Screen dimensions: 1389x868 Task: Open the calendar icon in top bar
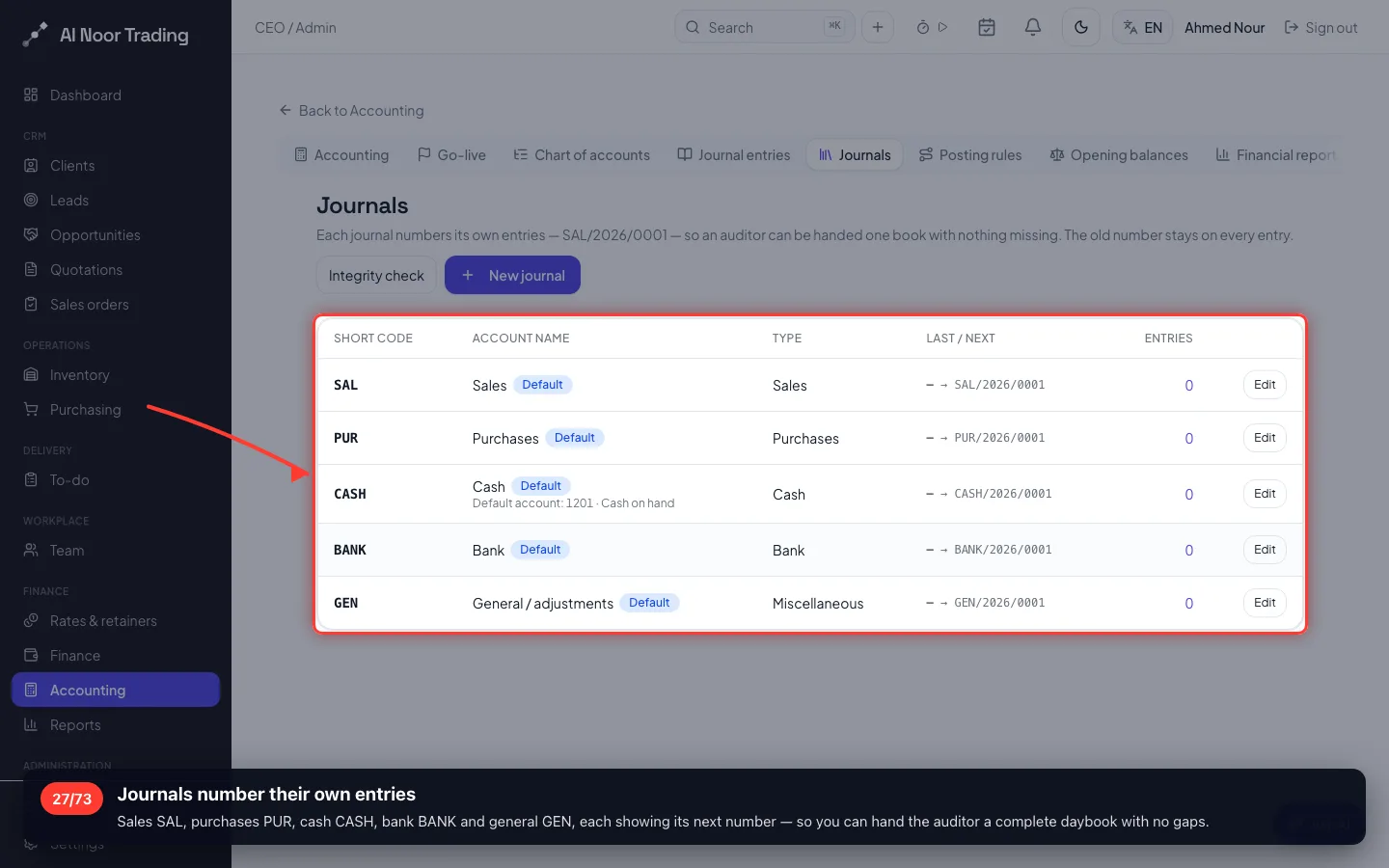pos(987,27)
